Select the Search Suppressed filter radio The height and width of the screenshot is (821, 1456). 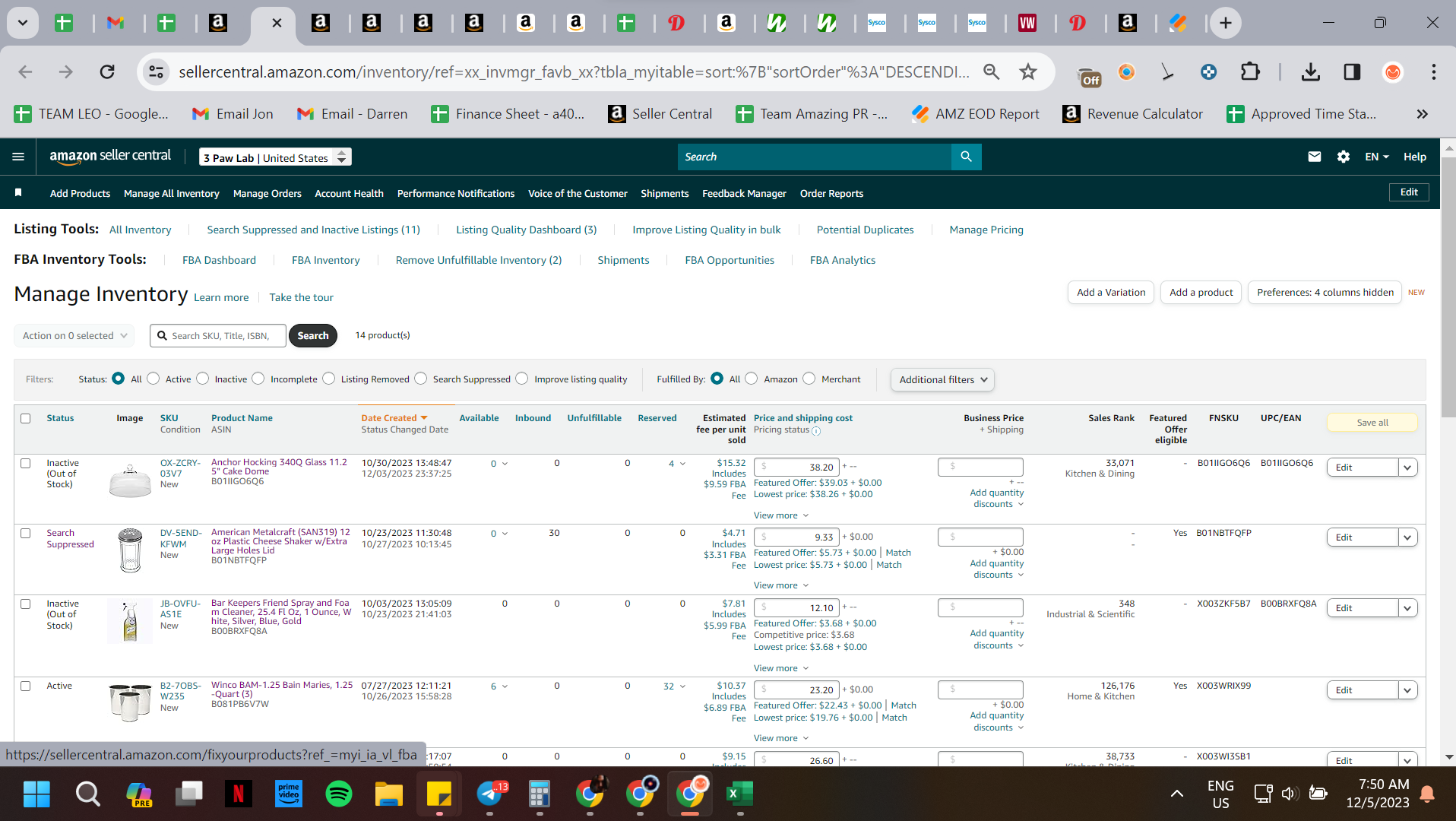click(421, 379)
